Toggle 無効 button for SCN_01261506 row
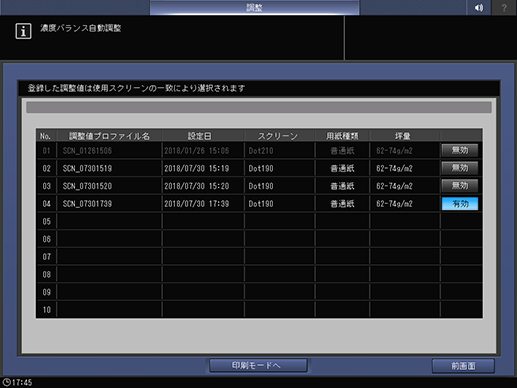The width and height of the screenshot is (517, 388). 460,150
